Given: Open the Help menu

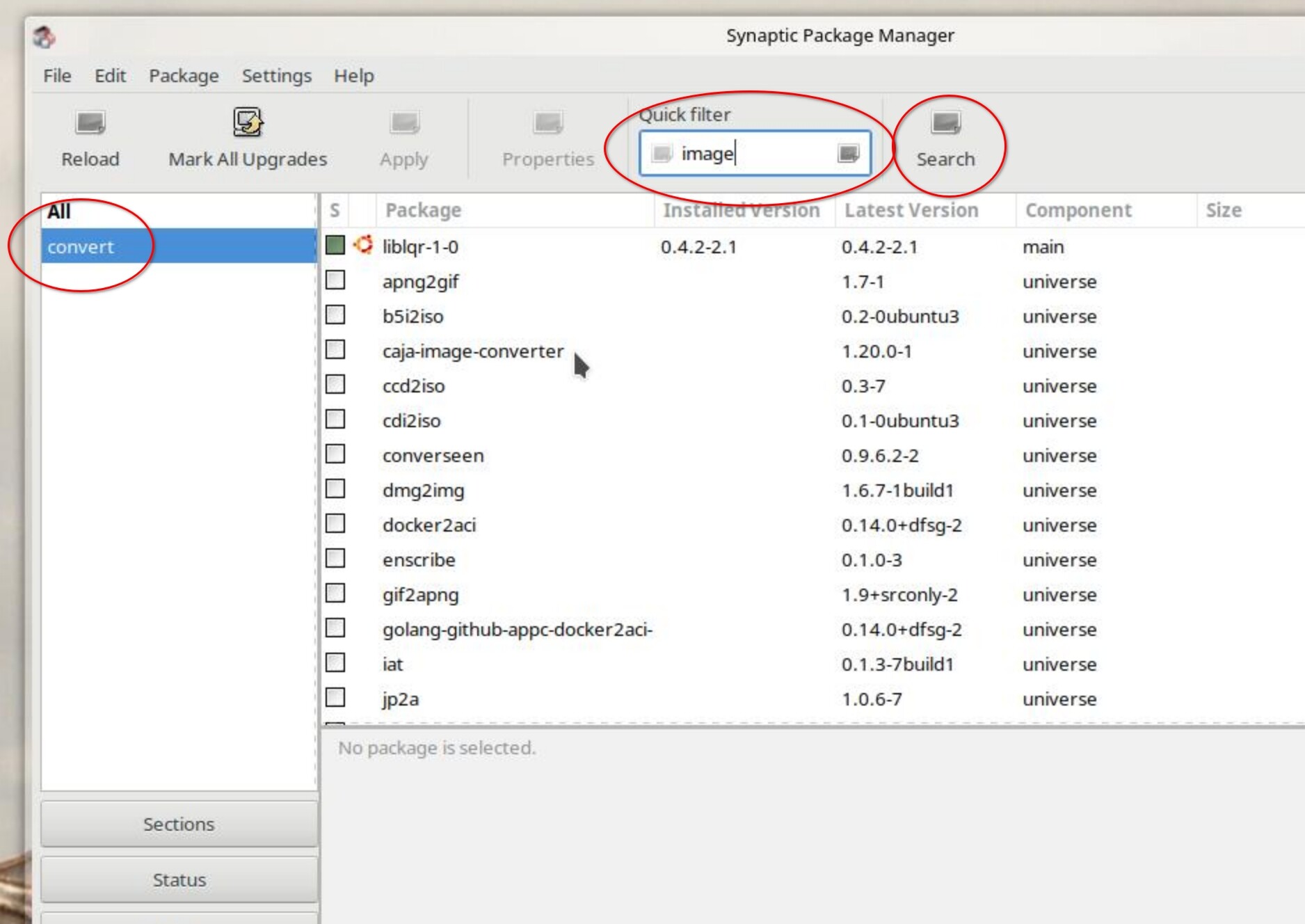Looking at the screenshot, I should [x=353, y=75].
